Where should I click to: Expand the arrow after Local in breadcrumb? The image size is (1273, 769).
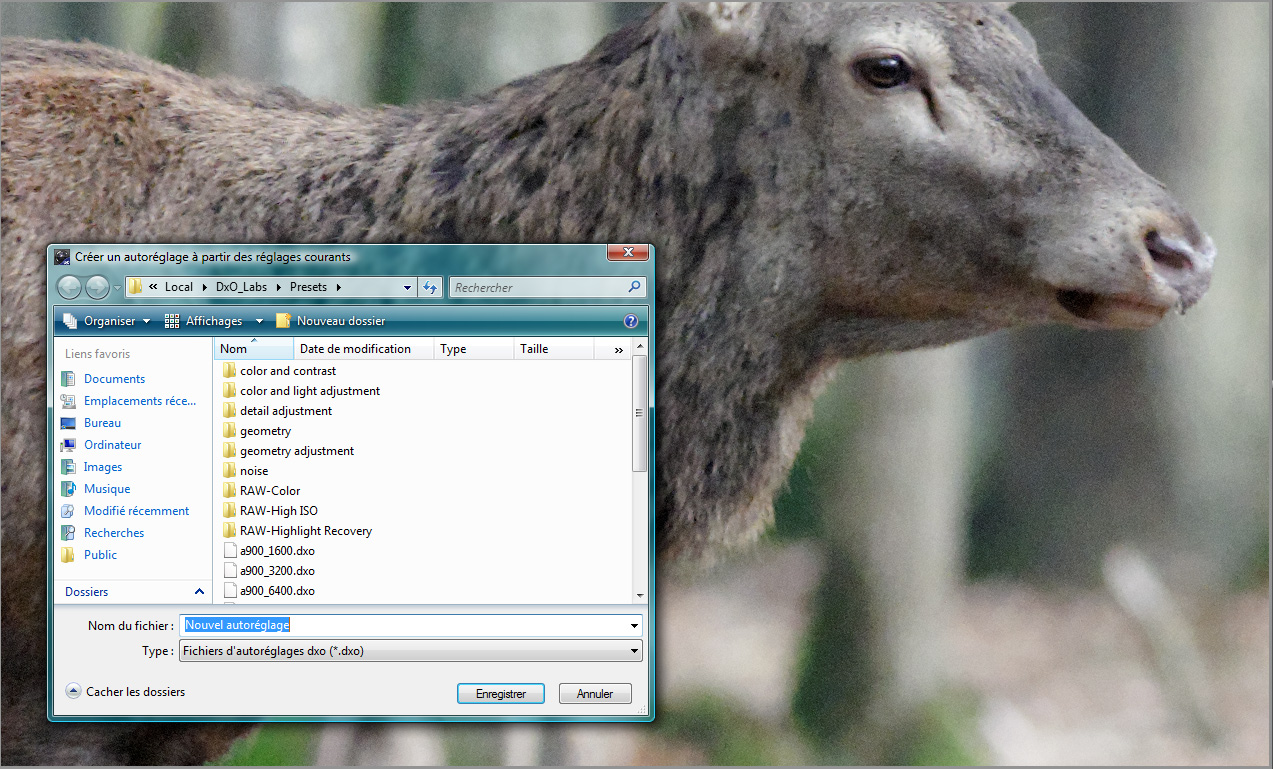[203, 287]
